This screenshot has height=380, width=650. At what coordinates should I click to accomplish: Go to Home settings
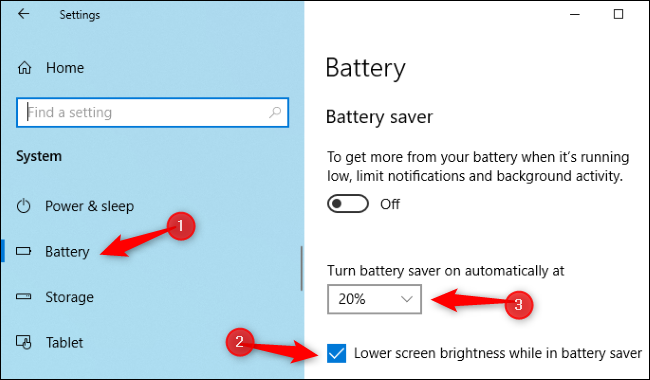[x=65, y=68]
